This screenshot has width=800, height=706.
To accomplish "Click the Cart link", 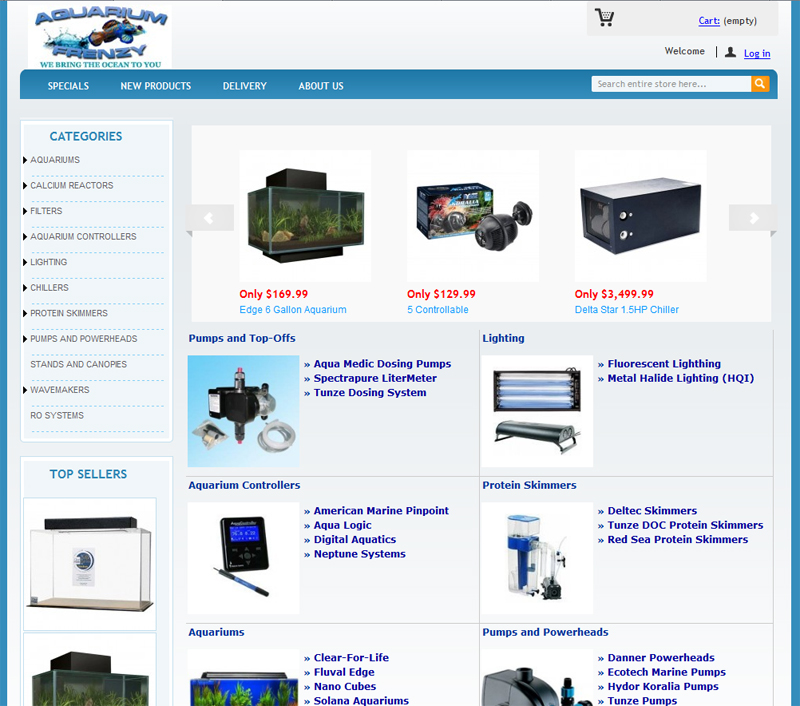I will [709, 21].
